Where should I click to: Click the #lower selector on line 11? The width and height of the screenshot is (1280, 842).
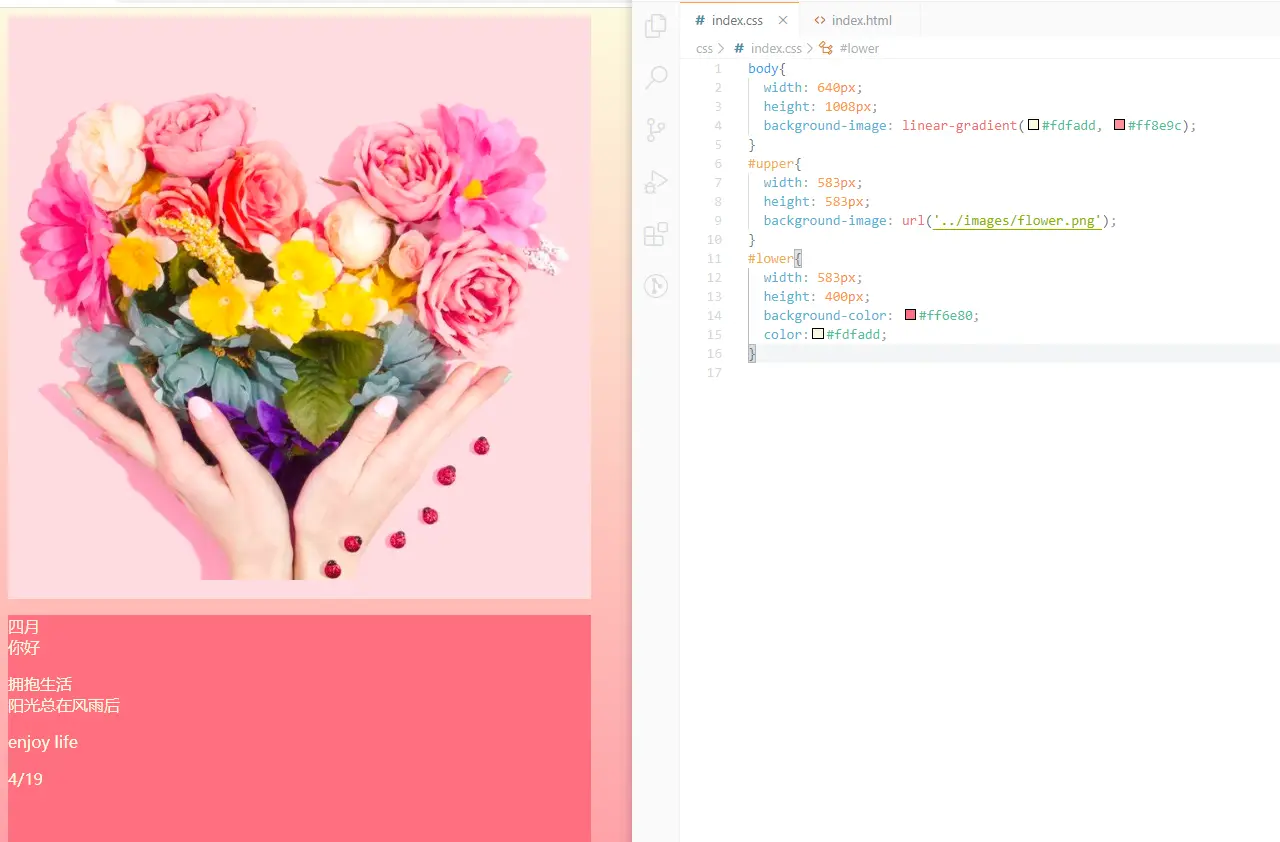[x=771, y=259]
